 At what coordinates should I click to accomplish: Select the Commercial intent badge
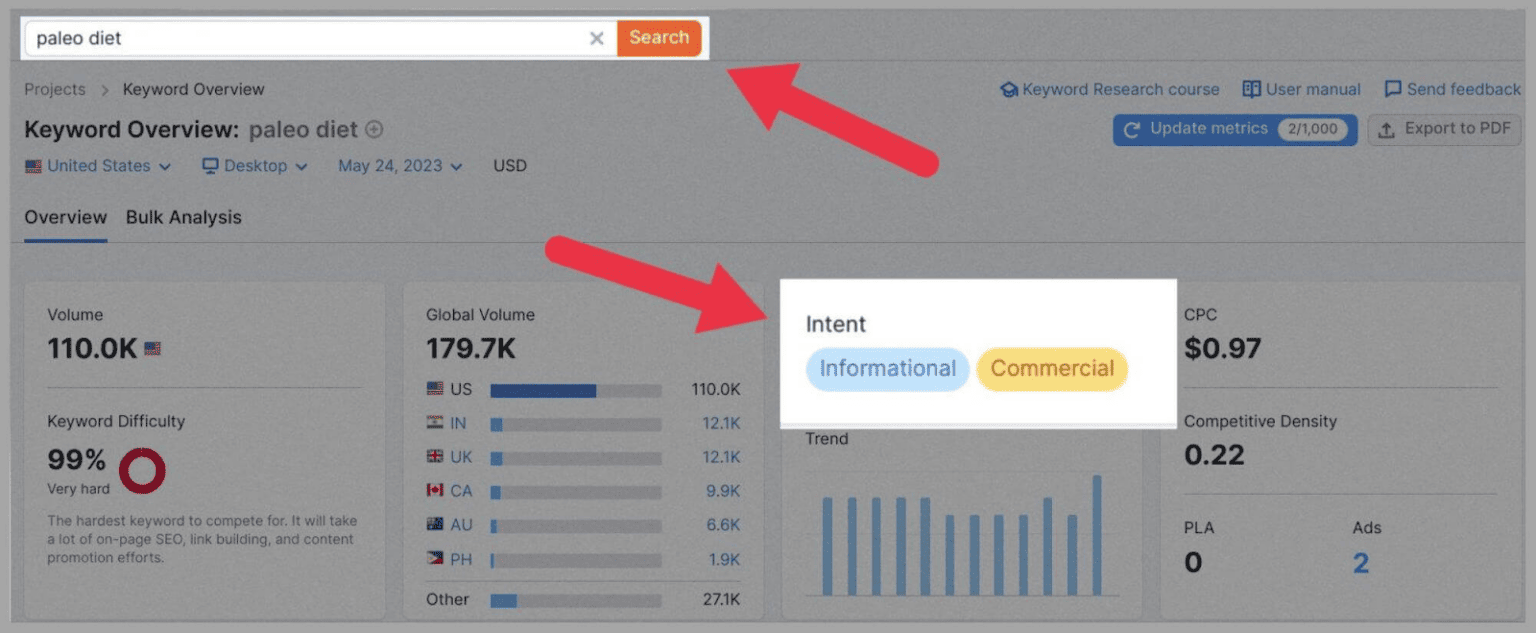(x=1051, y=369)
